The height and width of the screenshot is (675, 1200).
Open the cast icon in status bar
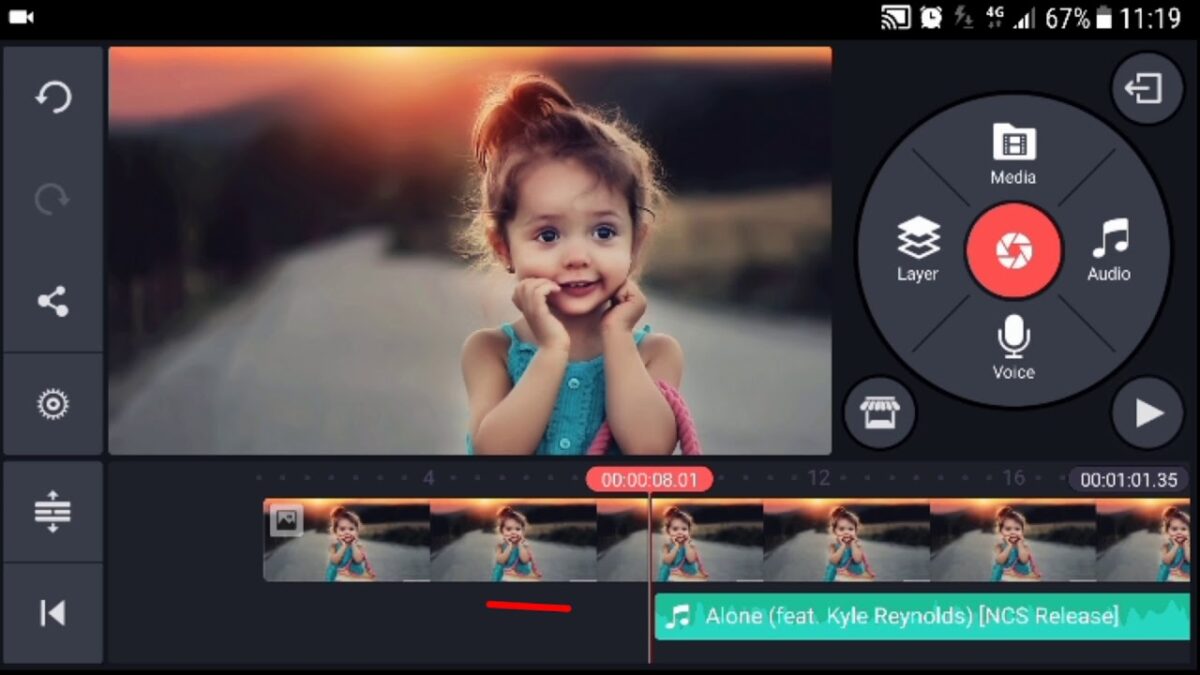[x=896, y=18]
